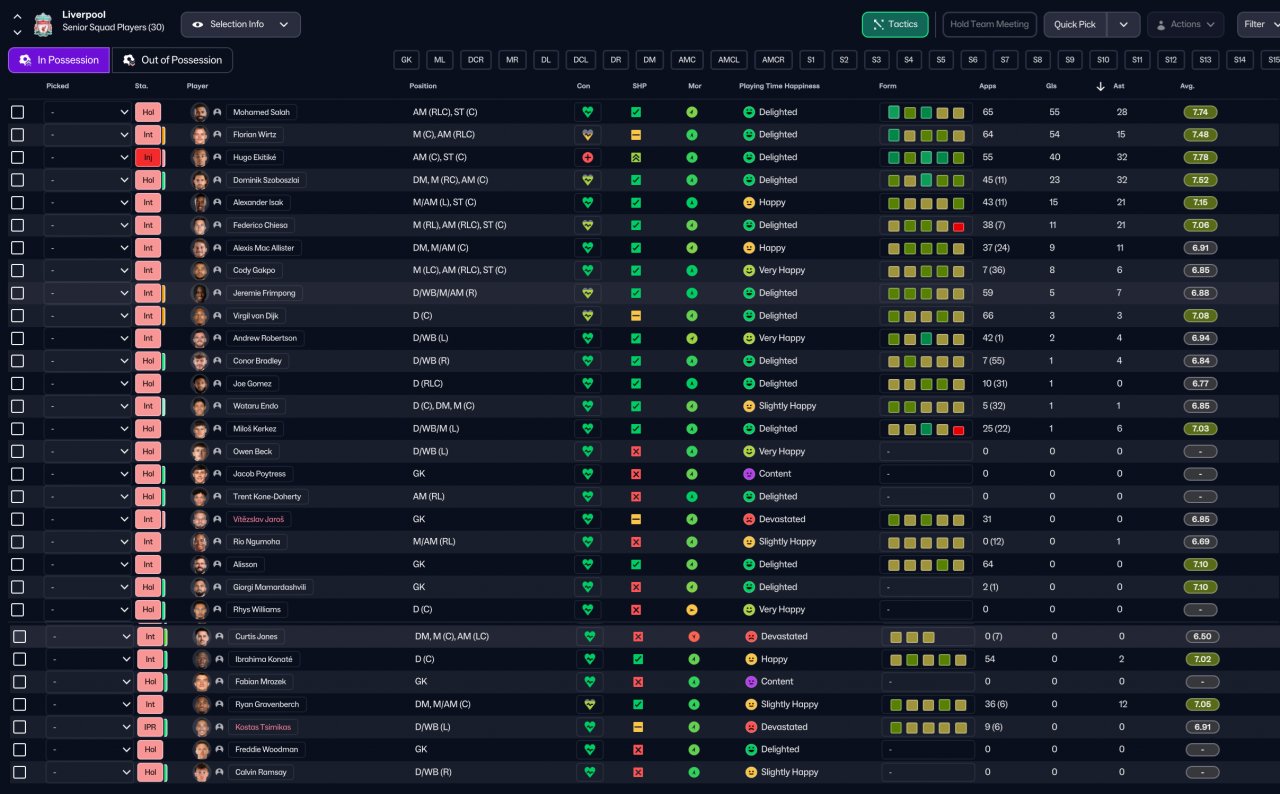The image size is (1280, 794).
Task: Open the Tactics button
Action: coord(894,24)
